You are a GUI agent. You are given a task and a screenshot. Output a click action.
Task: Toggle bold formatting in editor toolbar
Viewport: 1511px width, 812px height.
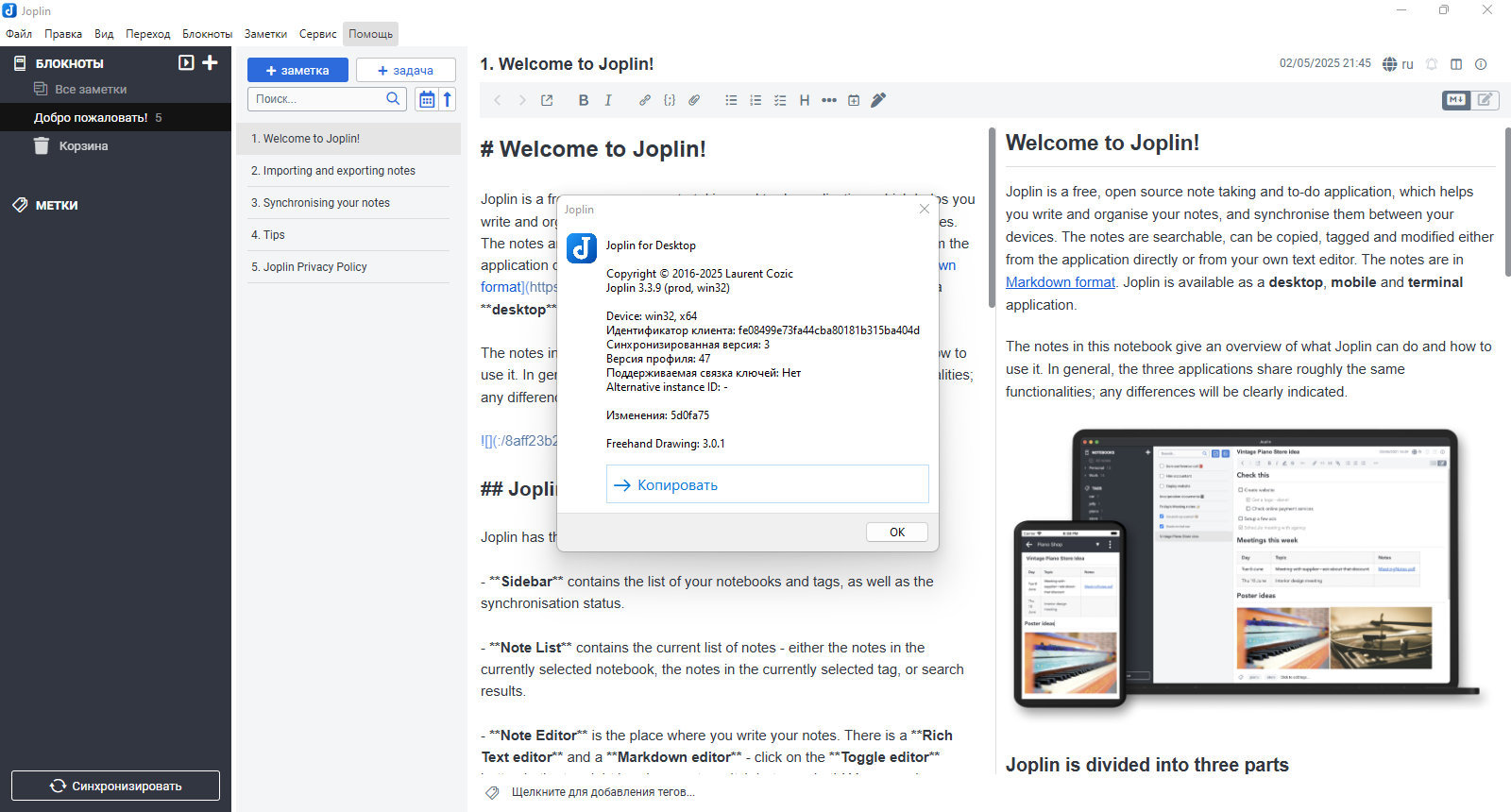tap(584, 100)
